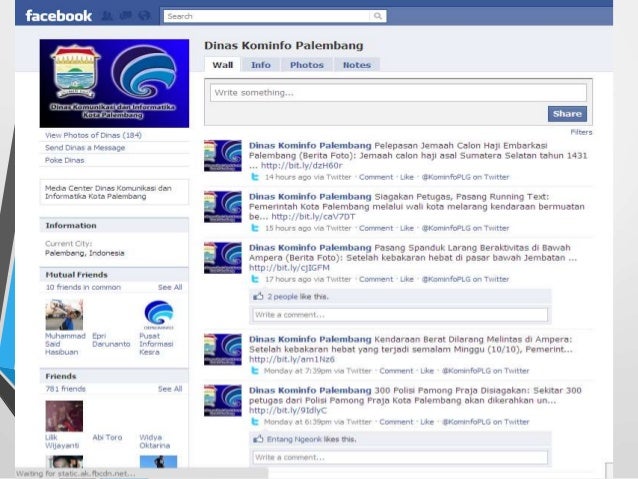This screenshot has width=638, height=479.
Task: Click Poke Dinas link
Action: 65,160
